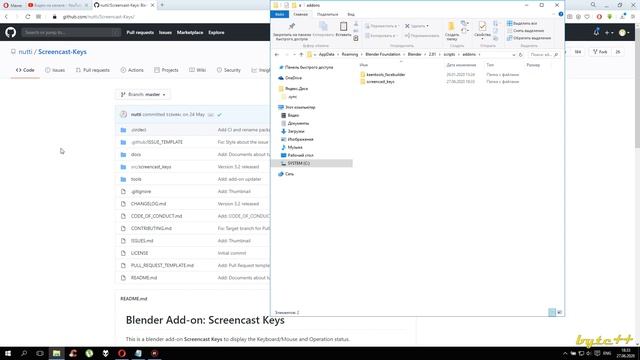
Task: Click the Properties icon in ribbon
Action: tap(482, 27)
